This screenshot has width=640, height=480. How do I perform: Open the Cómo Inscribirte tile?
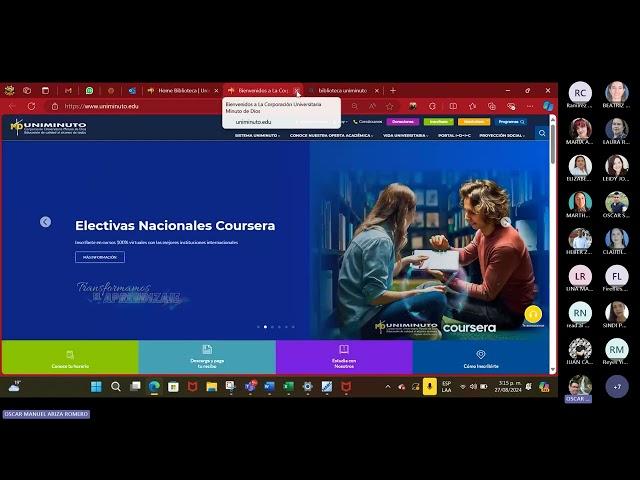pyautogui.click(x=481, y=357)
